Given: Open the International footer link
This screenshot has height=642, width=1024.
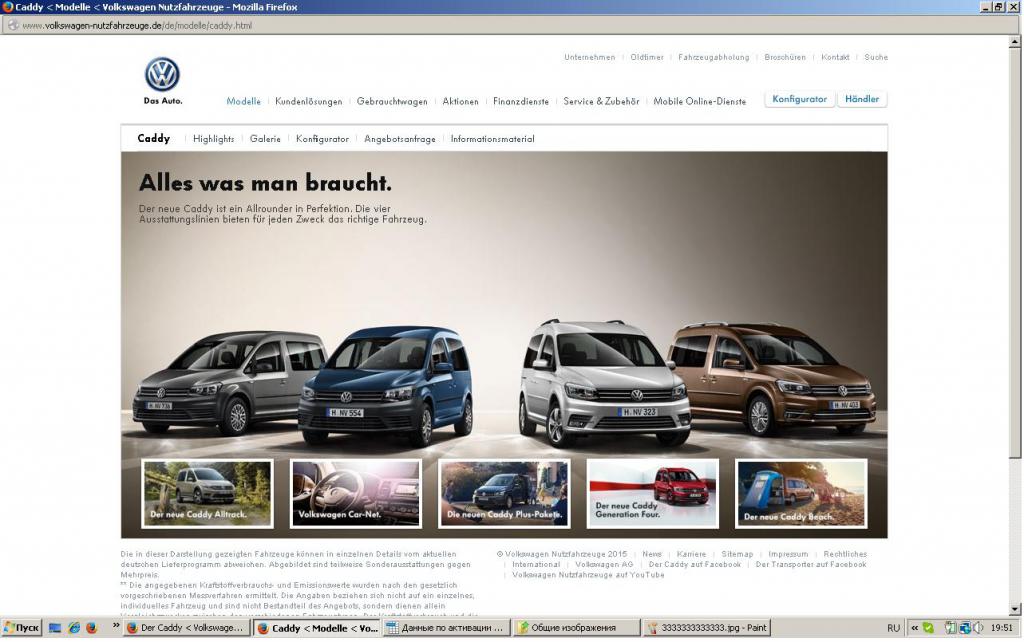Looking at the screenshot, I should tap(536, 564).
